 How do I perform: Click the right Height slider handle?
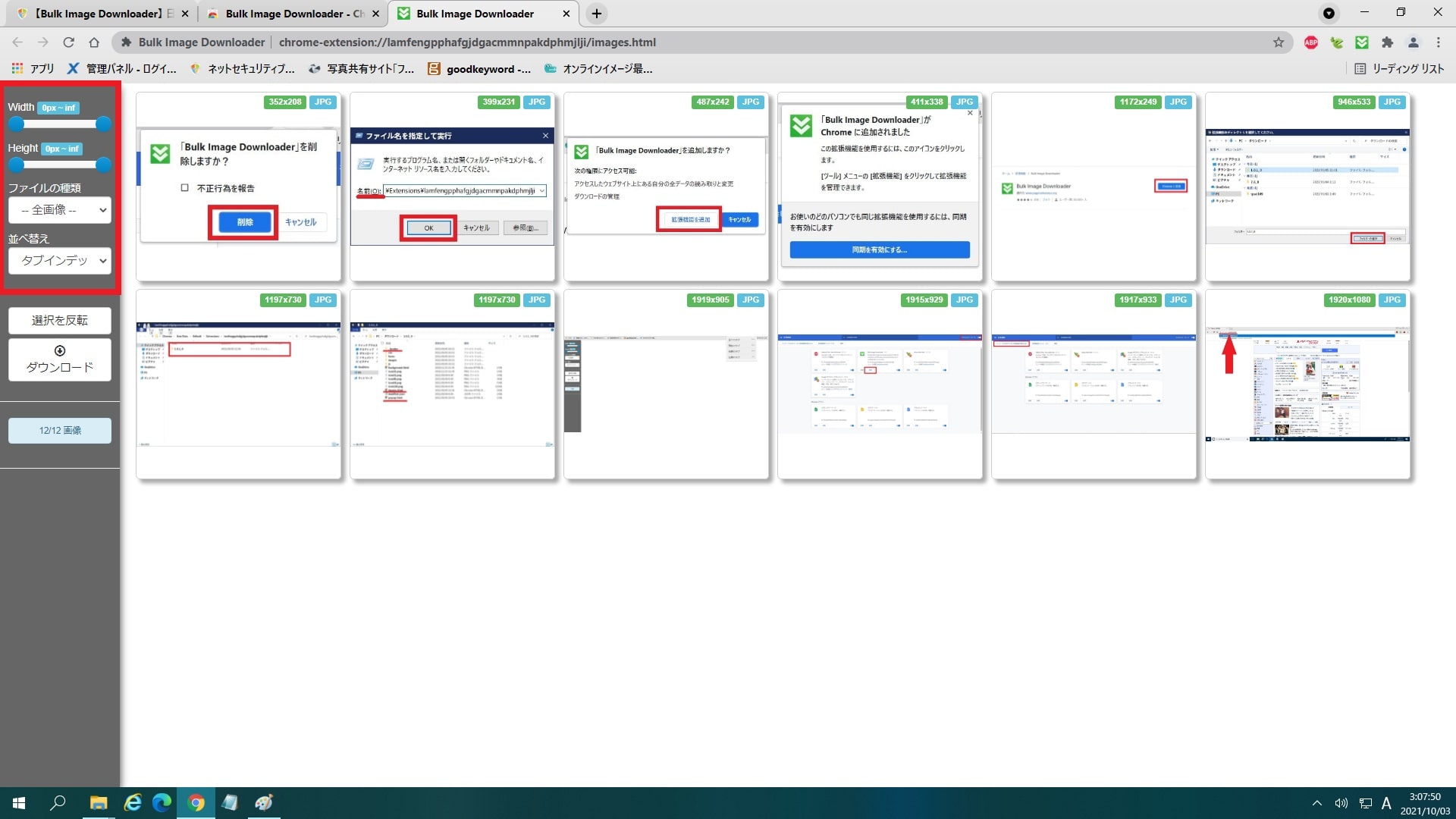tap(104, 165)
